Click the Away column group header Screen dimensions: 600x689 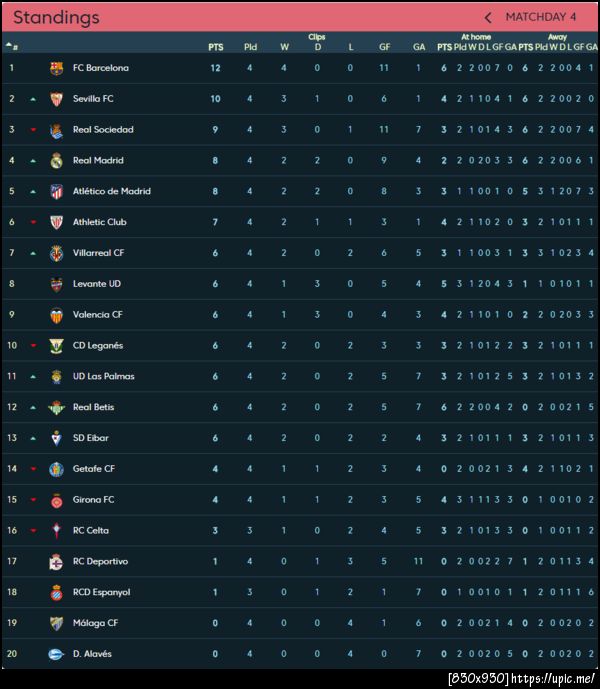click(557, 37)
